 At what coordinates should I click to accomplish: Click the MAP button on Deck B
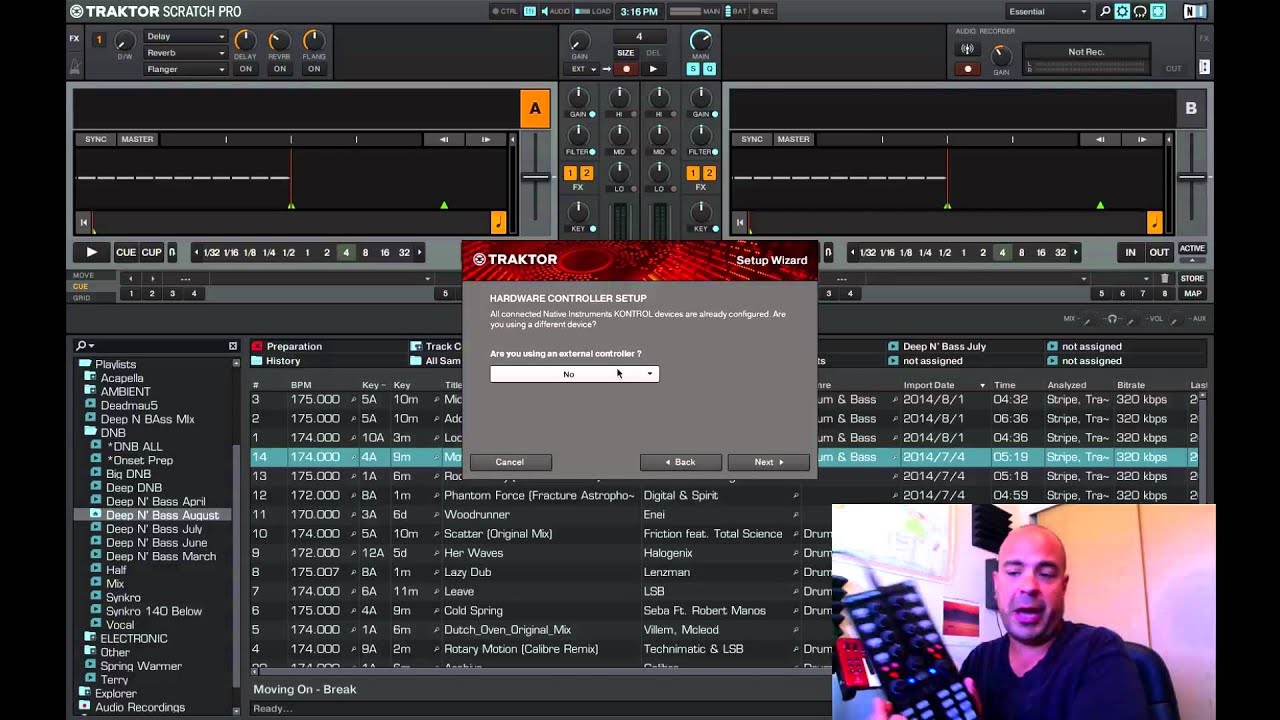(1192, 294)
